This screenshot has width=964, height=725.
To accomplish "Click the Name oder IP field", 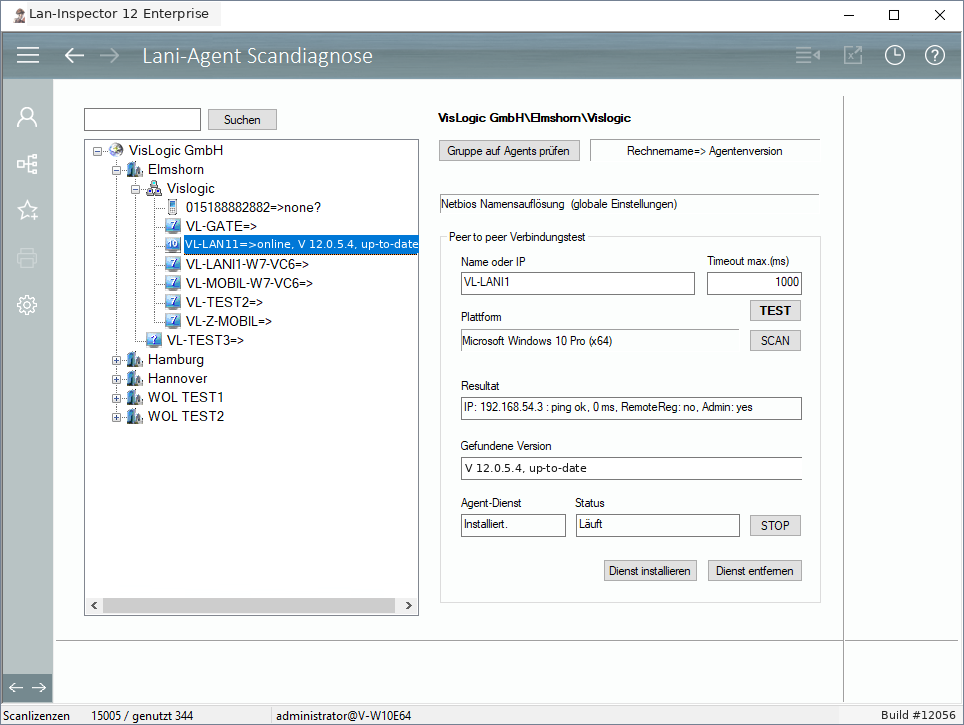I will pos(578,283).
